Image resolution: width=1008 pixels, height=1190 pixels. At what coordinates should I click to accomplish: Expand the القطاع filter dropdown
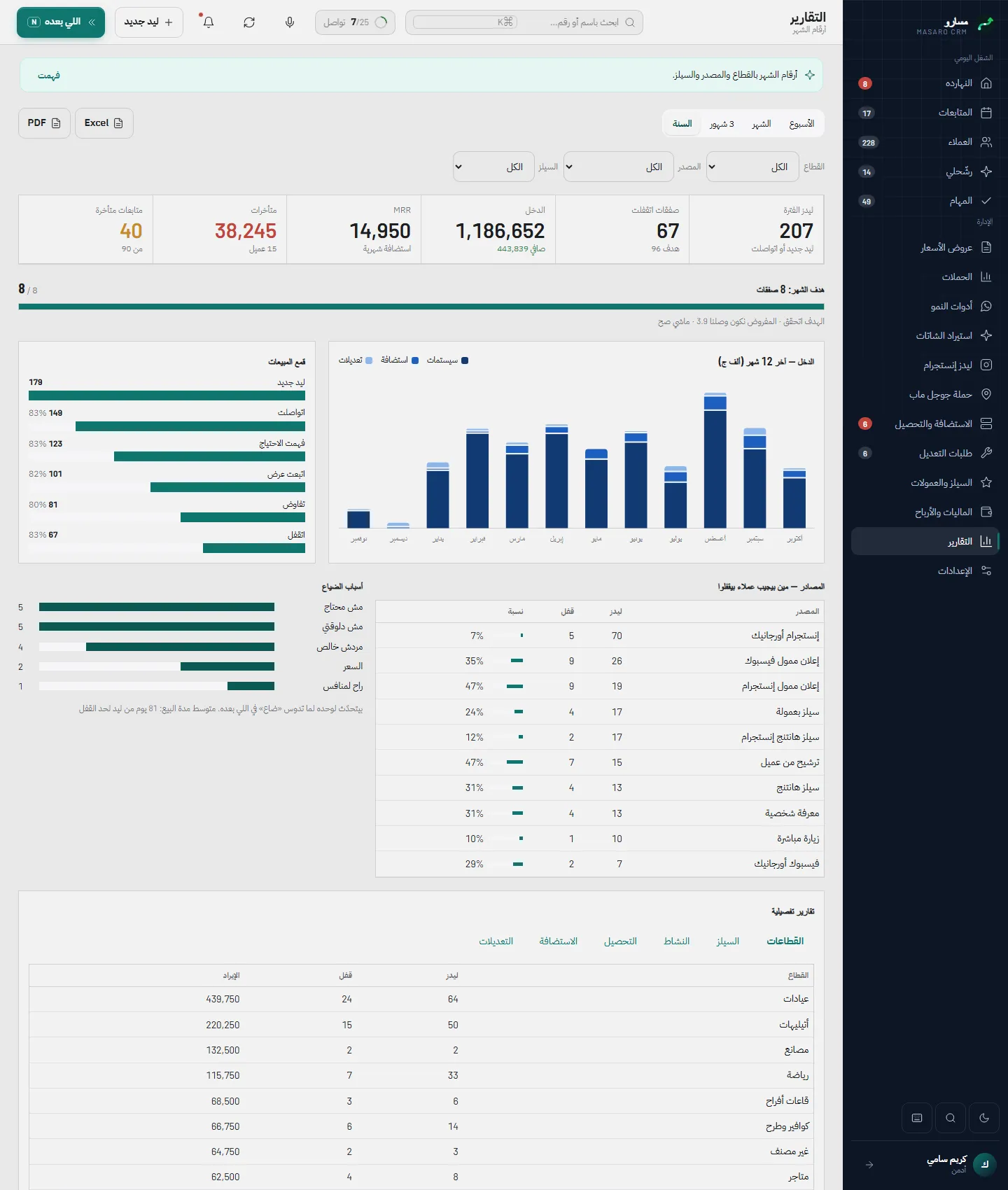[752, 167]
